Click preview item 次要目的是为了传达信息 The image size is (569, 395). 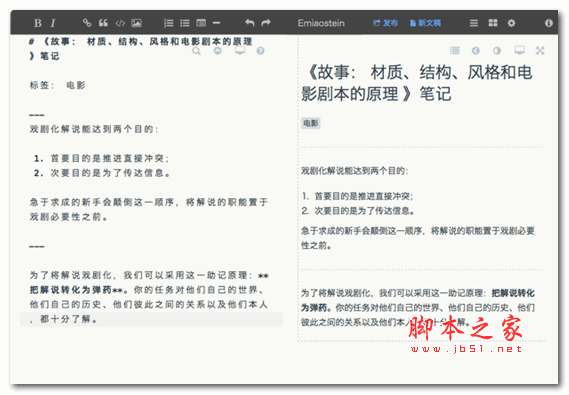click(x=364, y=211)
